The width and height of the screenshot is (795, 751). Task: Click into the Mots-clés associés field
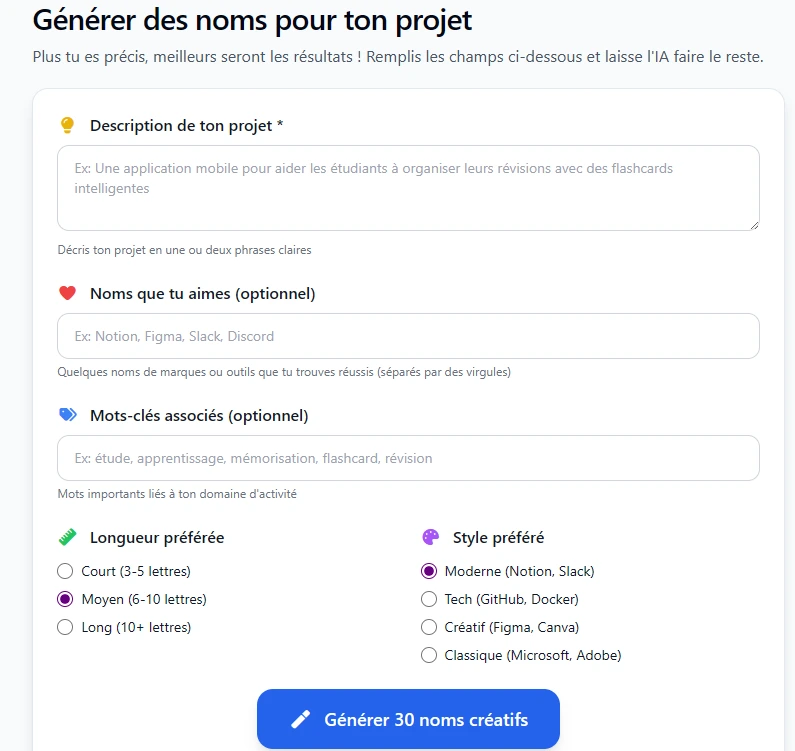(x=408, y=458)
